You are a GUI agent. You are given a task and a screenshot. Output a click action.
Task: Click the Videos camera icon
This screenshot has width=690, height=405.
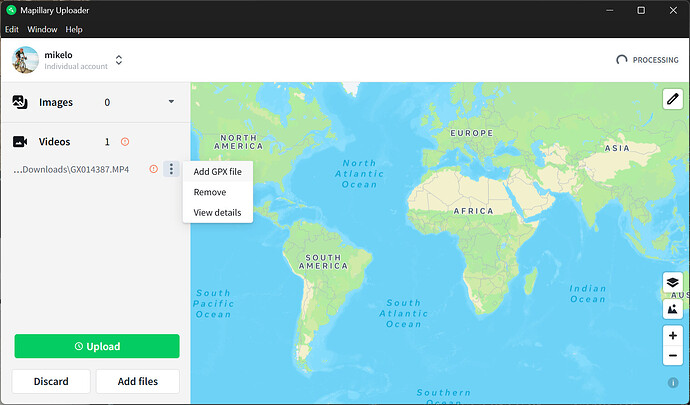(20, 142)
